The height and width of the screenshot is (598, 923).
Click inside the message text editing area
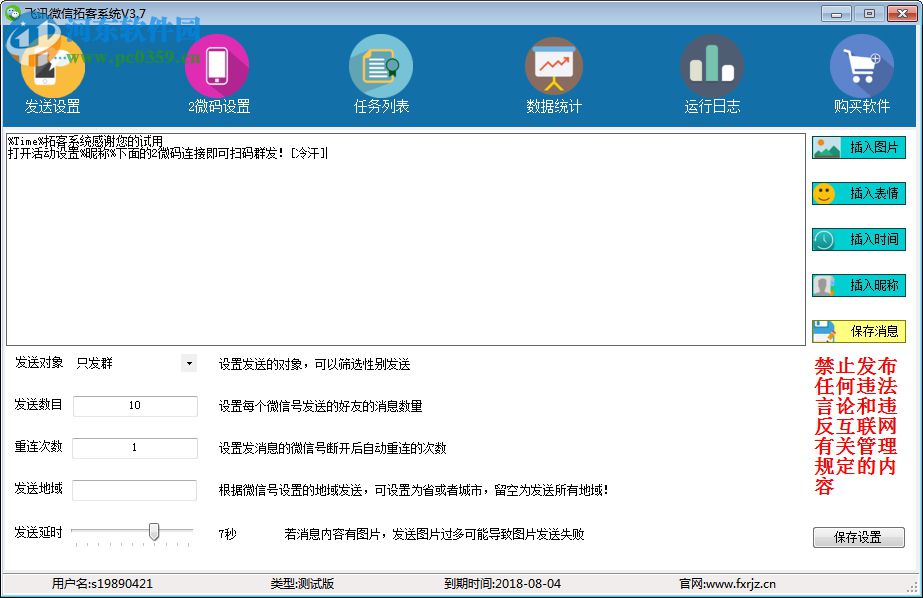pyautogui.click(x=406, y=240)
